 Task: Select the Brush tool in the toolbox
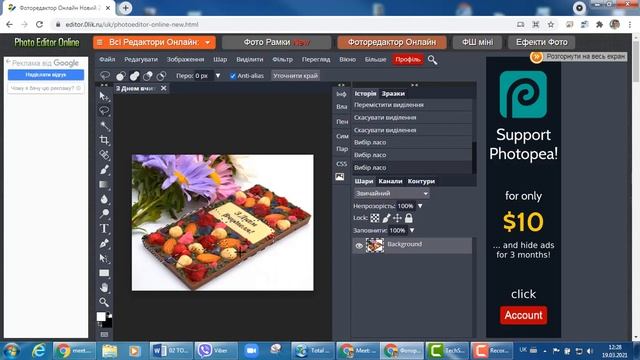pos(104,169)
